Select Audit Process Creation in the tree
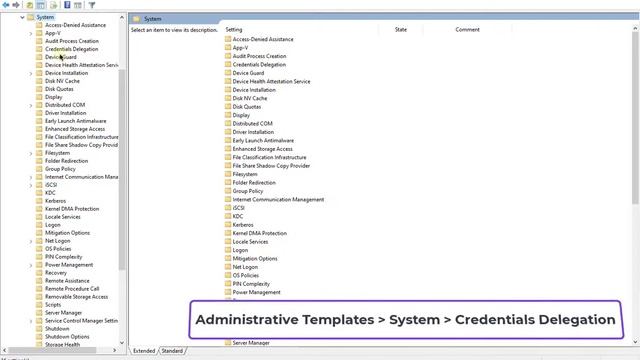Screen dimensions: 640x360 (72, 41)
